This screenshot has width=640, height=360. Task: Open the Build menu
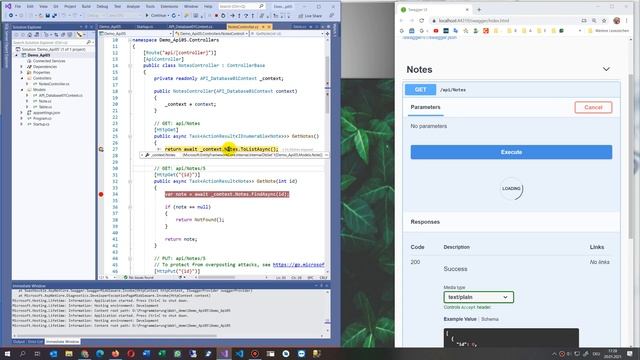click(86, 7)
